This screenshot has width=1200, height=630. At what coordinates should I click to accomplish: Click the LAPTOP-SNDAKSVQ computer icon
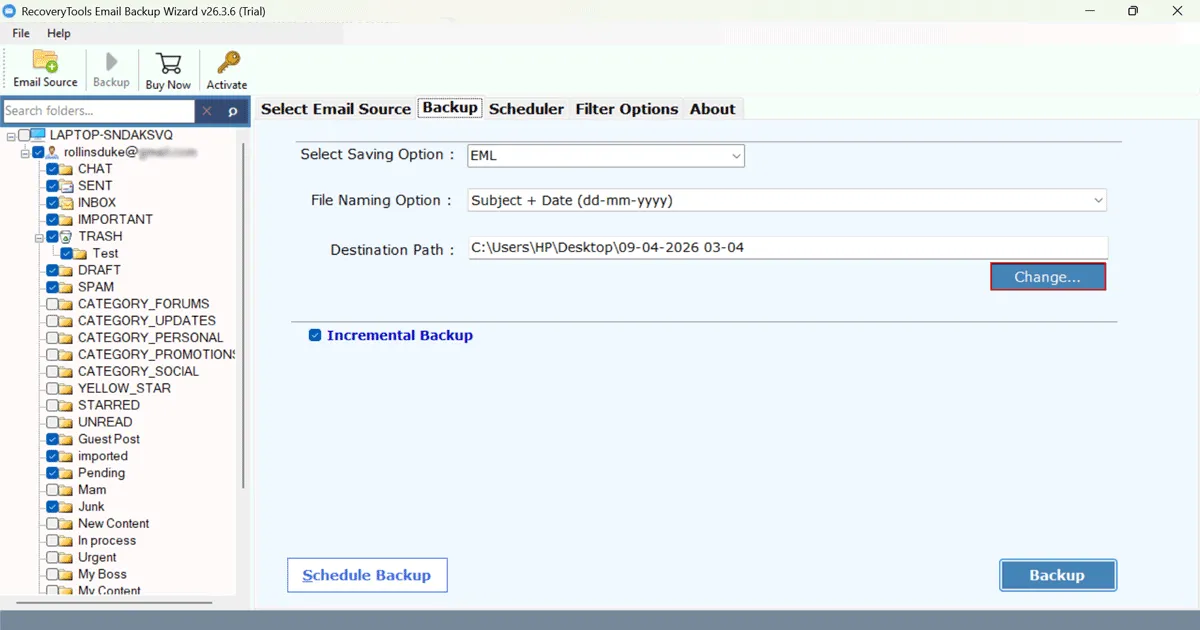click(x=38, y=135)
